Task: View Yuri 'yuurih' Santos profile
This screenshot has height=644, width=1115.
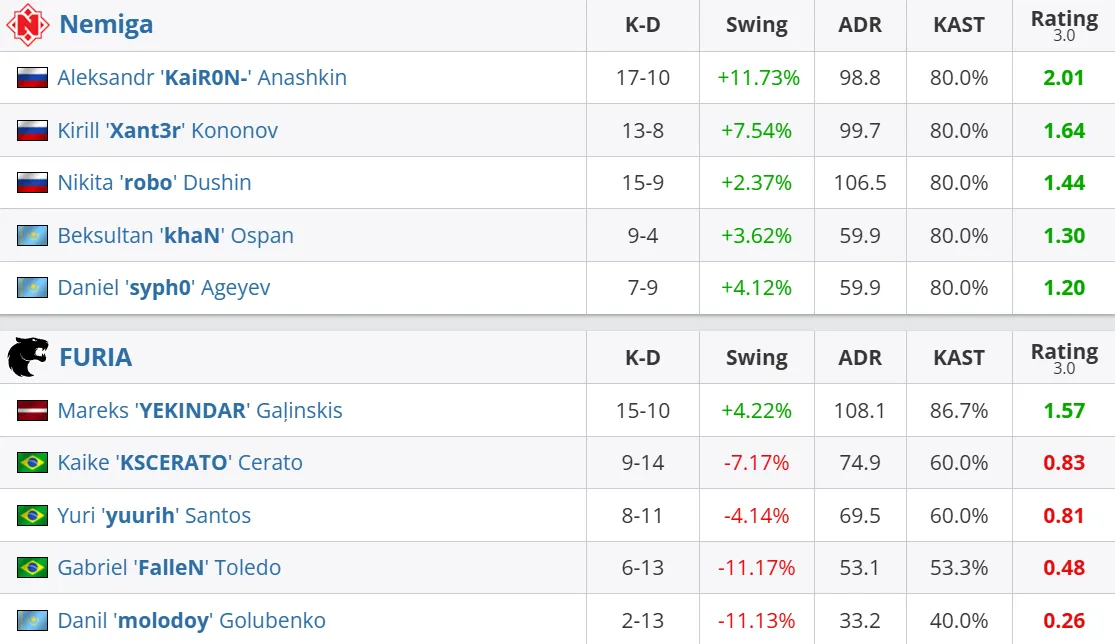Action: (x=154, y=515)
